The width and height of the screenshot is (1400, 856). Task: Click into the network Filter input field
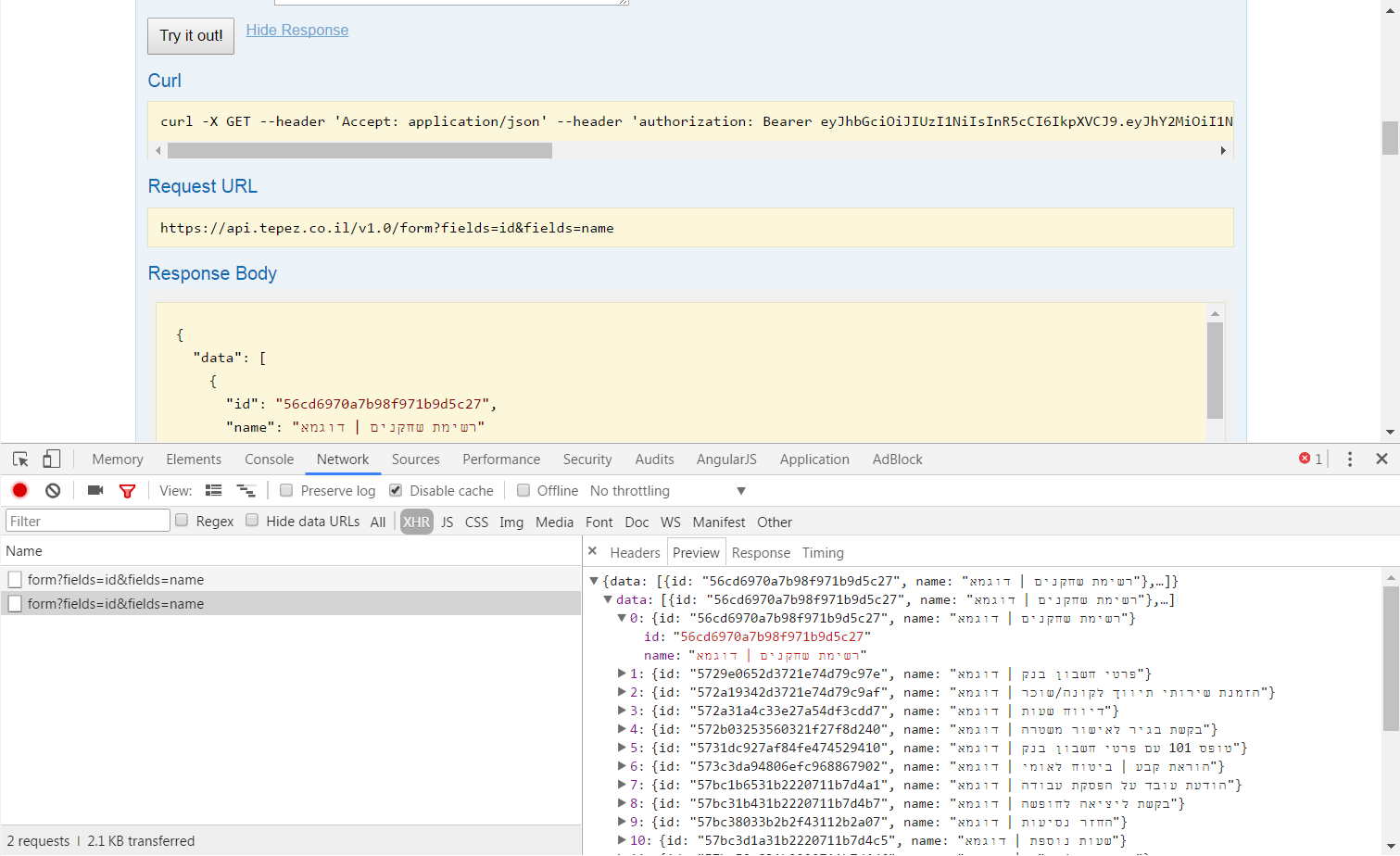coord(88,521)
